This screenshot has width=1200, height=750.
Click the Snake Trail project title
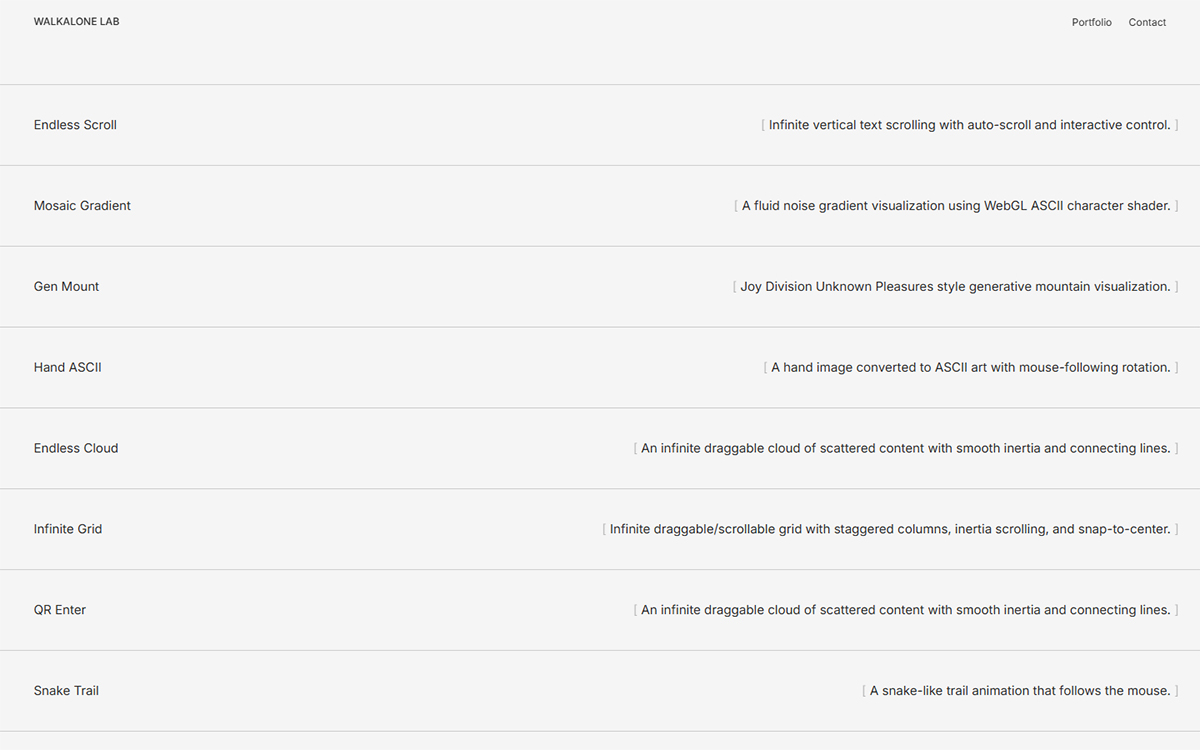point(66,691)
